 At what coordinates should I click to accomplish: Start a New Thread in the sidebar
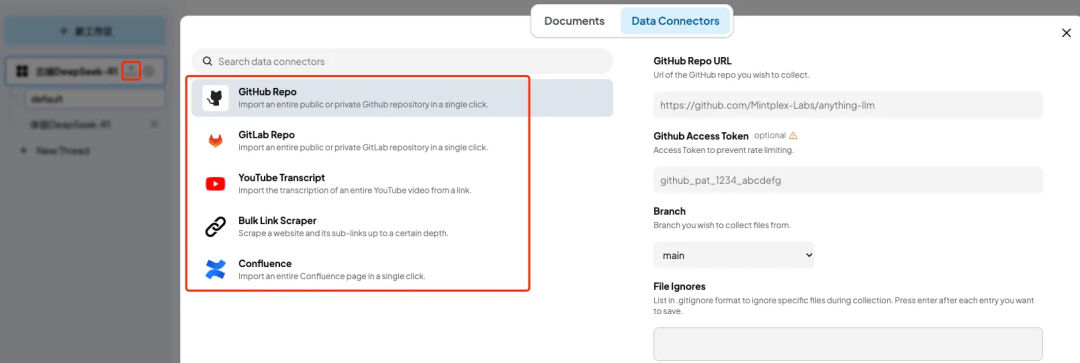coord(54,150)
